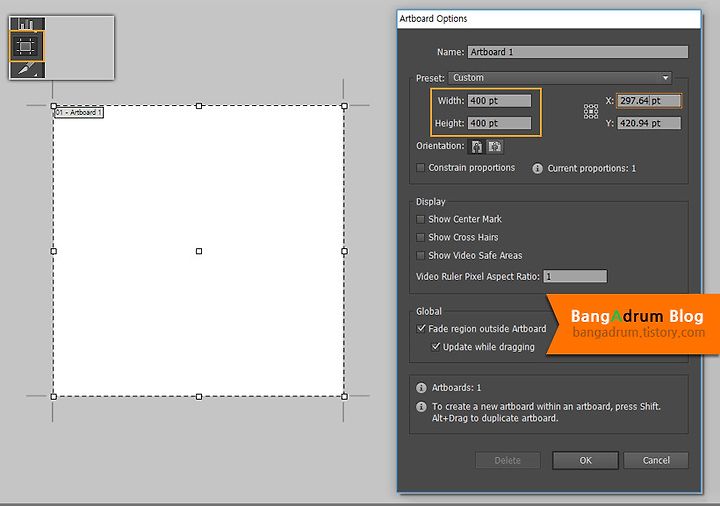Image resolution: width=720 pixels, height=506 pixels.
Task: Click the artboard's right-middle handle
Action: tap(344, 251)
